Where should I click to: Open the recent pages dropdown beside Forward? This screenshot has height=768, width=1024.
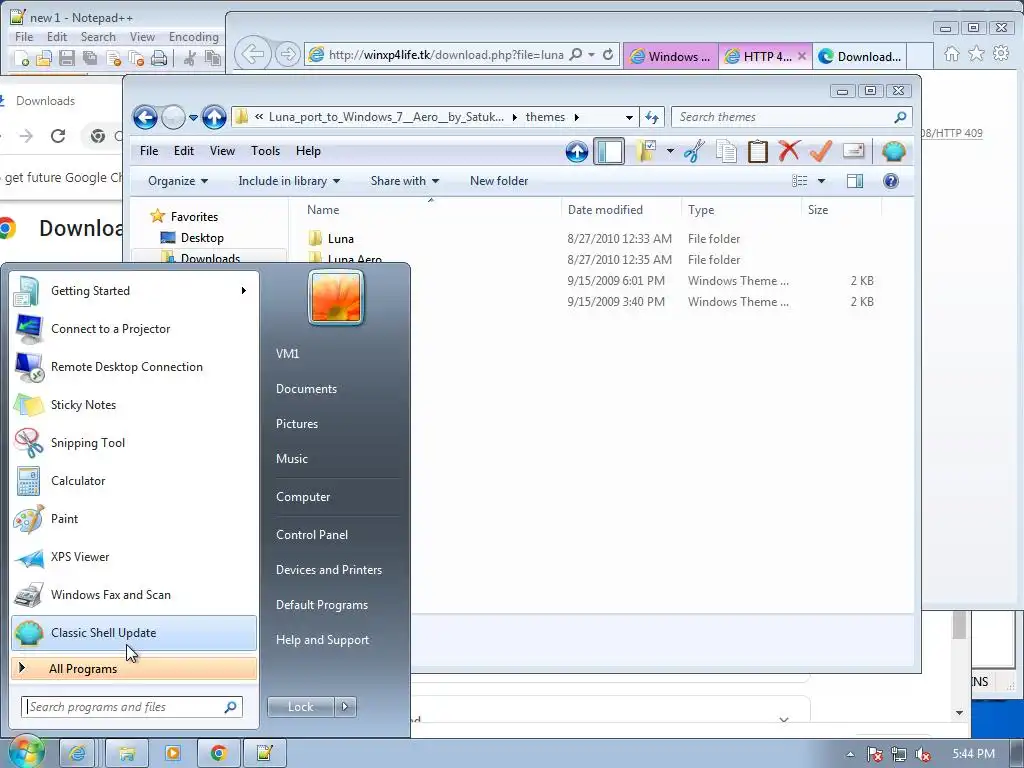coord(193,118)
